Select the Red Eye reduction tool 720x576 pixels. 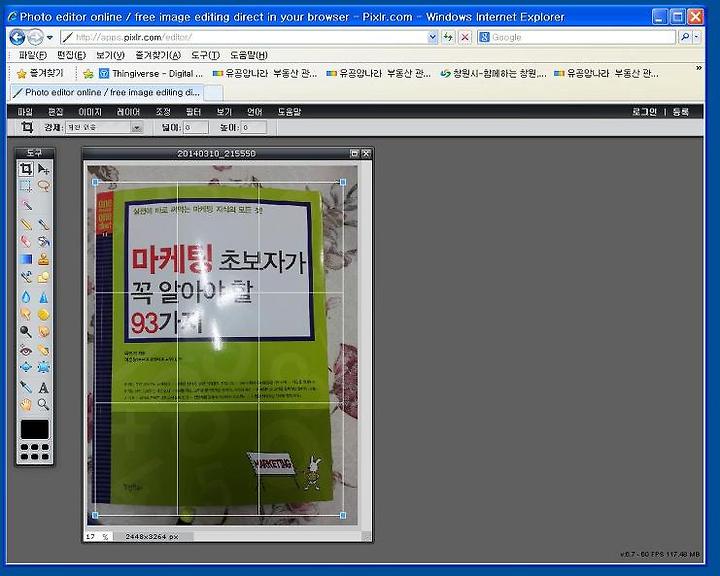pos(26,350)
